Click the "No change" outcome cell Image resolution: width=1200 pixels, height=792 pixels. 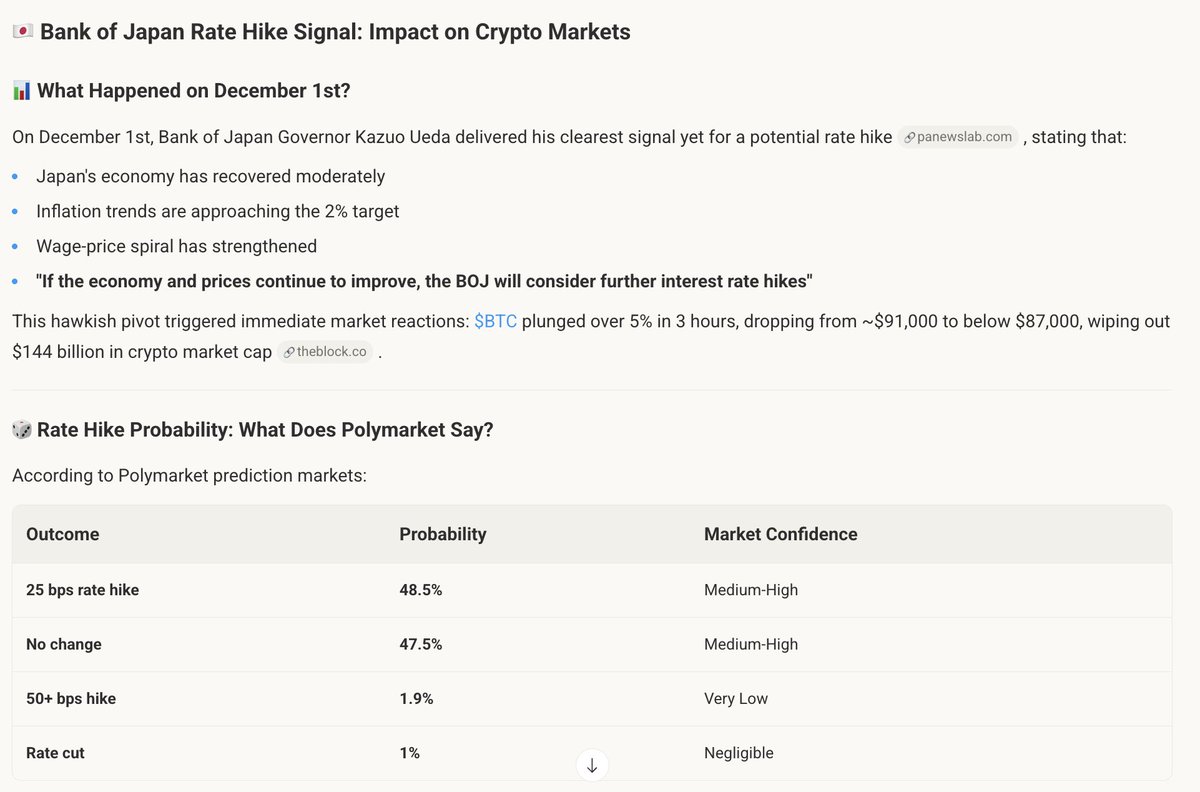click(x=64, y=644)
